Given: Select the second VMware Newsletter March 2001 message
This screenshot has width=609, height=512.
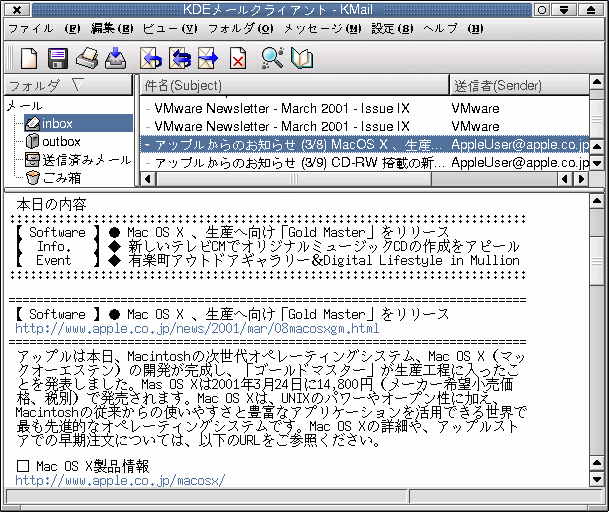Looking at the screenshot, I should point(364,126).
